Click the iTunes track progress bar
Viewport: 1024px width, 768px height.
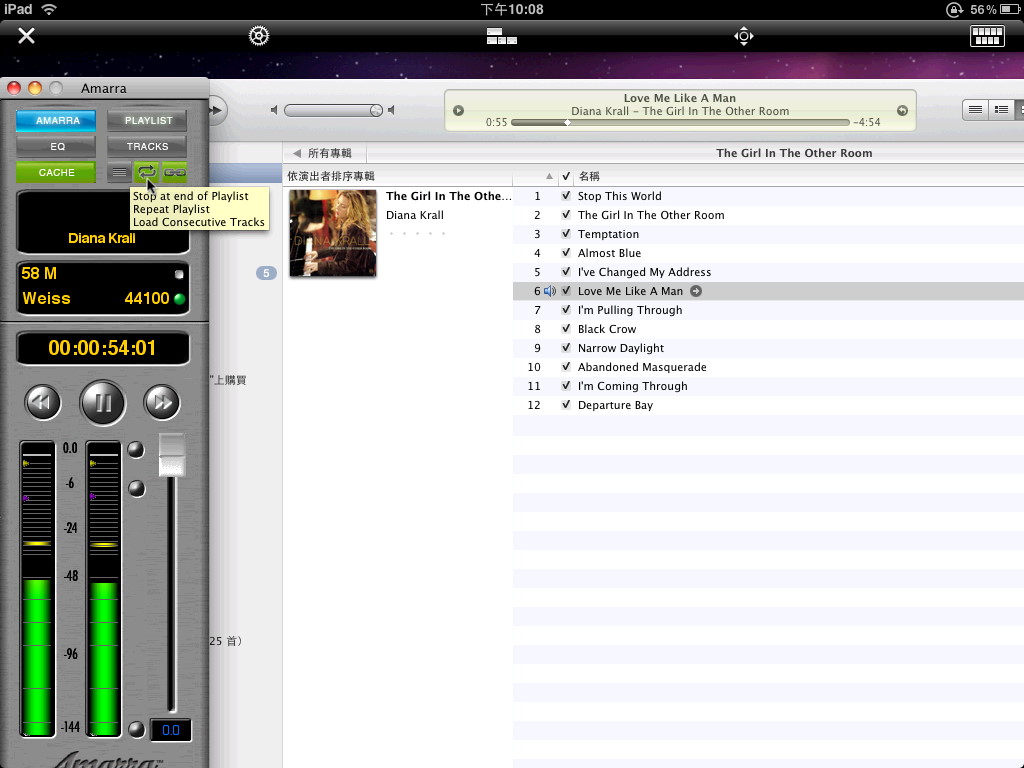click(680, 122)
